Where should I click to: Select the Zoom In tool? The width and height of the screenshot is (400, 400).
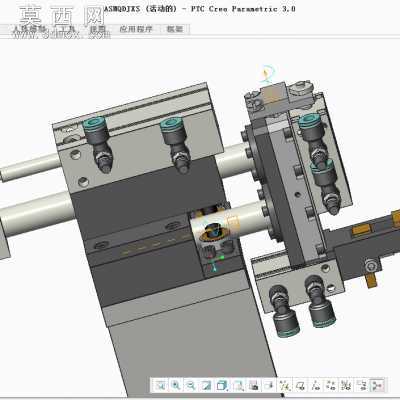tap(176, 386)
